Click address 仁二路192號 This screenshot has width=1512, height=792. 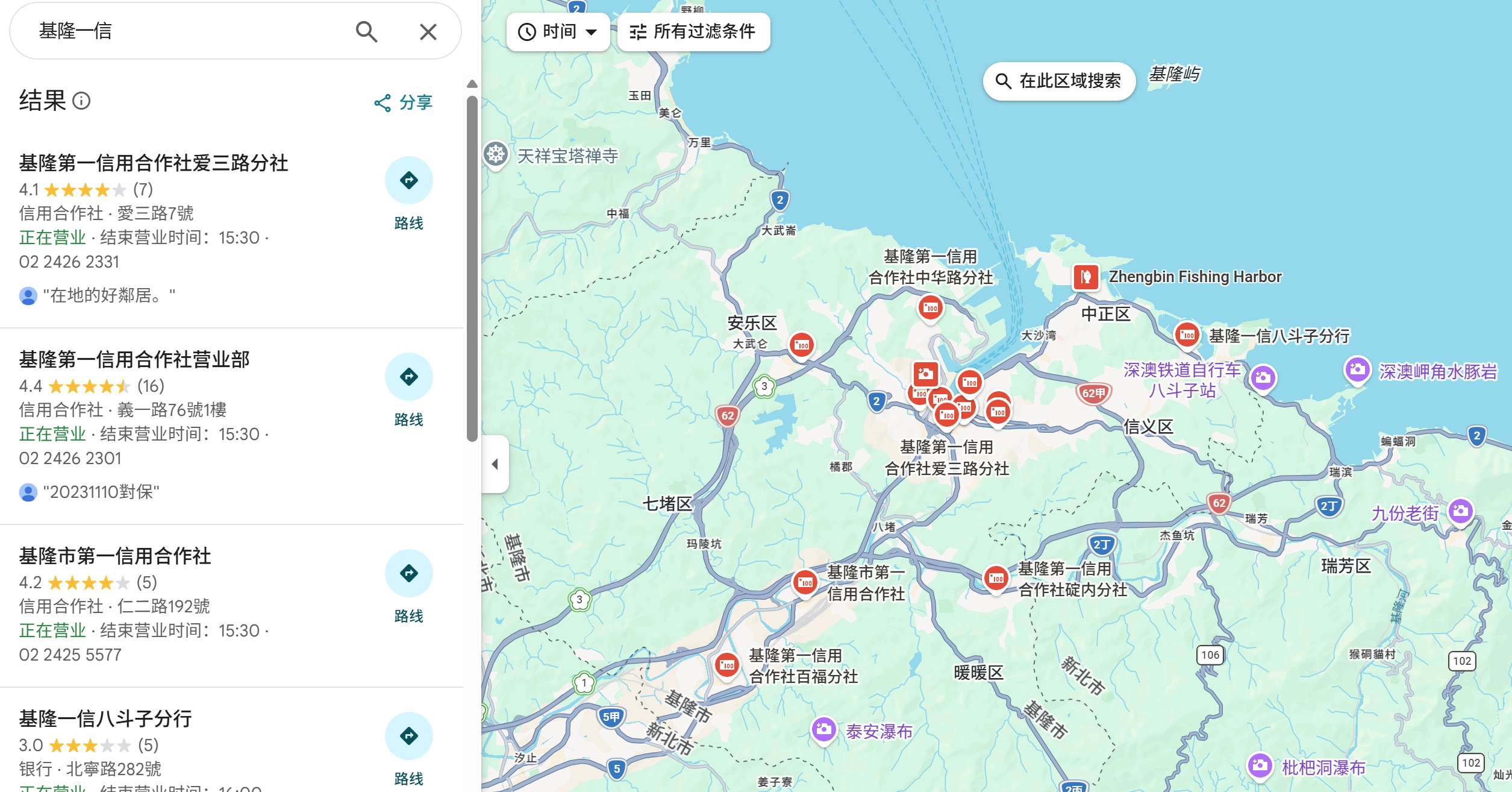(163, 607)
